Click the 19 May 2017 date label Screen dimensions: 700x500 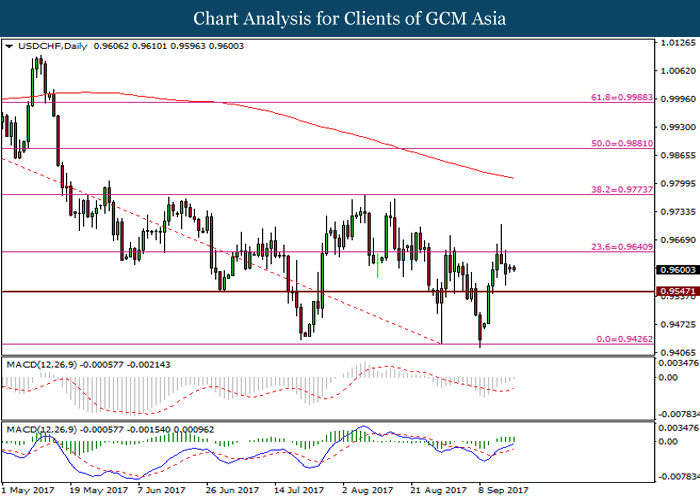(x=96, y=492)
